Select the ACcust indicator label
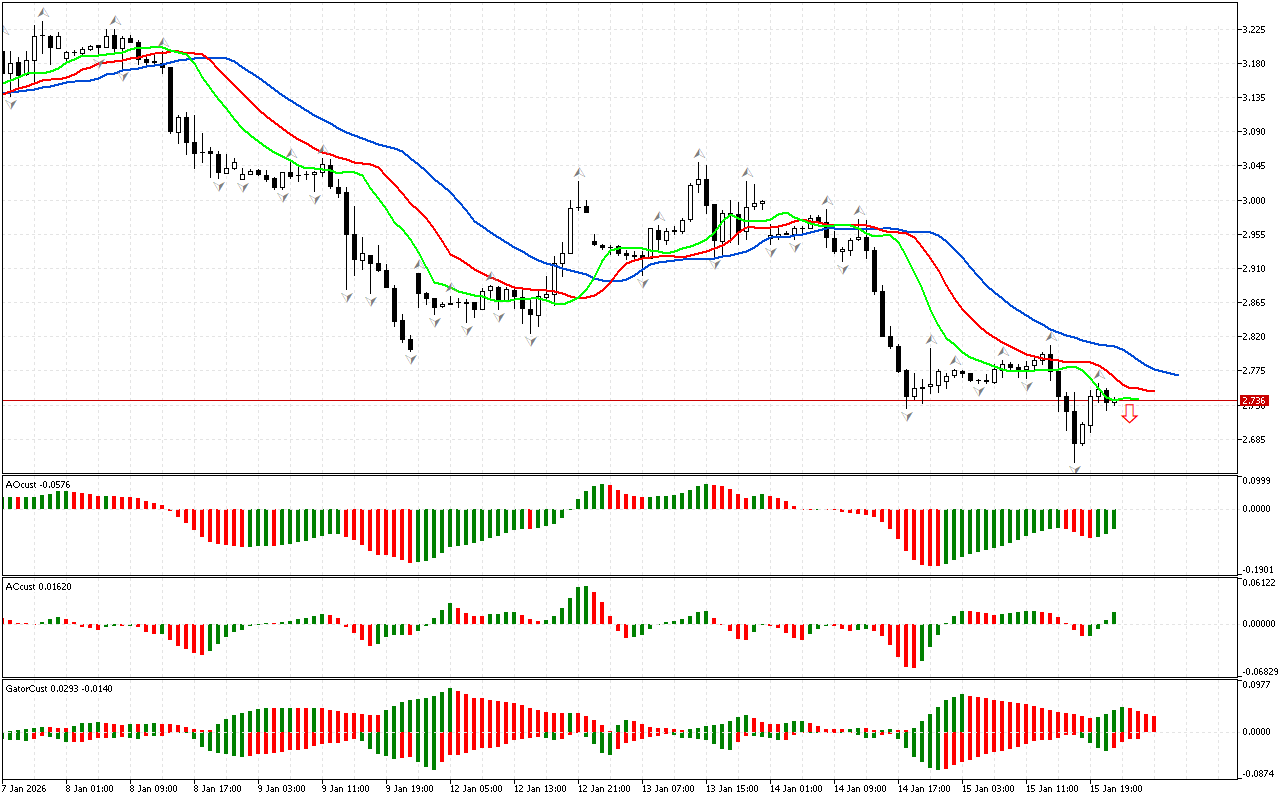The width and height of the screenshot is (1280, 800). tap(35, 585)
